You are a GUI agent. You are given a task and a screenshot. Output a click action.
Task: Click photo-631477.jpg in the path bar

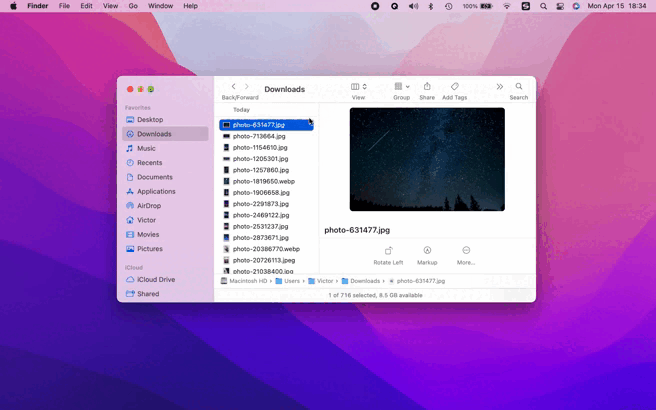click(417, 281)
